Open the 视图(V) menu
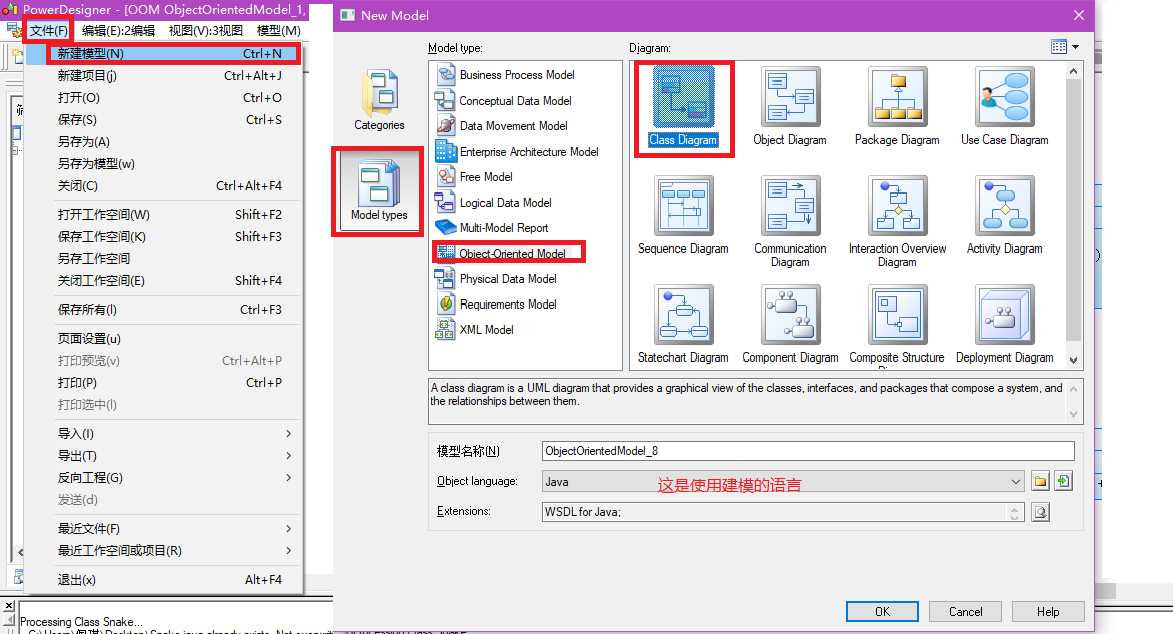 click(x=206, y=31)
